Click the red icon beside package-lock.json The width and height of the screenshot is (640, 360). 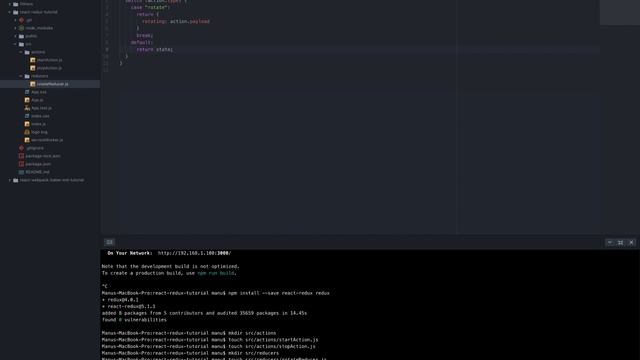pos(21,156)
